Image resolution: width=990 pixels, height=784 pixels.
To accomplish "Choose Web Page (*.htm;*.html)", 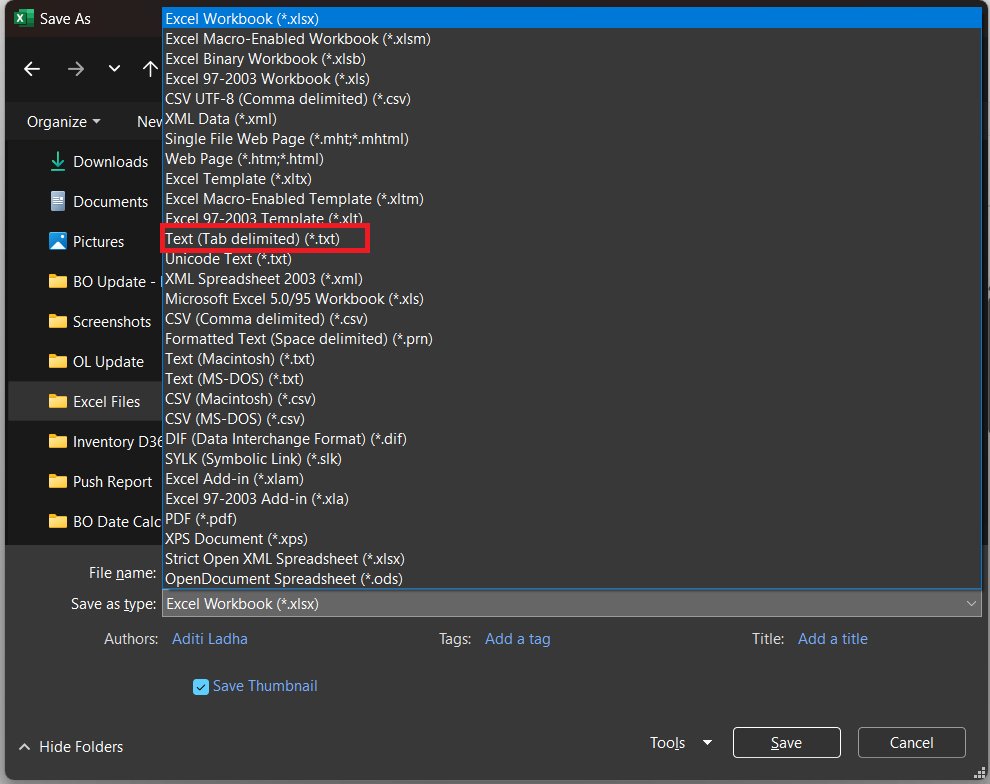I will pos(571,159).
